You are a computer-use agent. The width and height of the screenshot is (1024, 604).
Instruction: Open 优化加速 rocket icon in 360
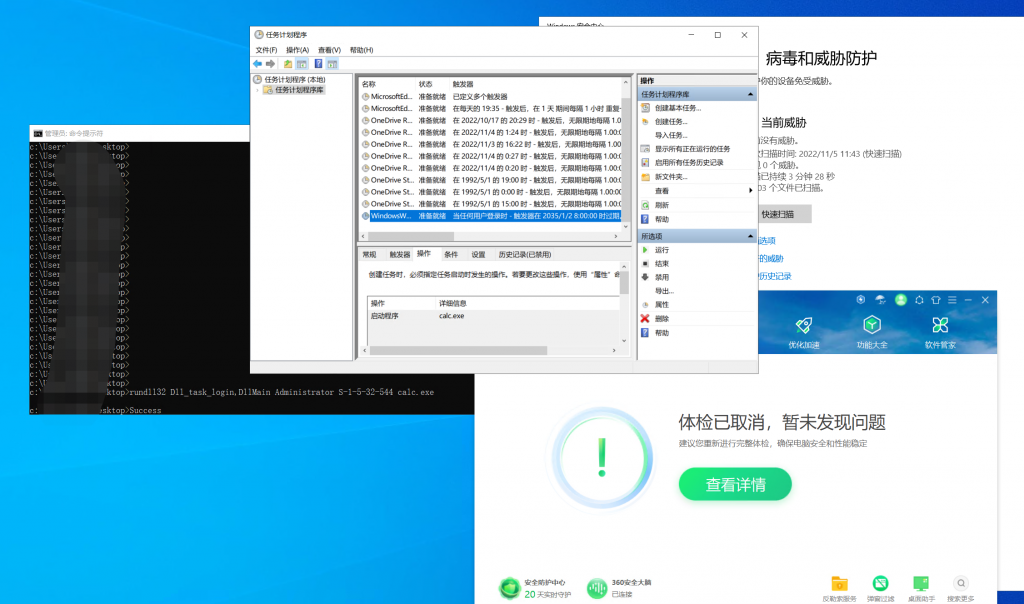click(x=803, y=325)
